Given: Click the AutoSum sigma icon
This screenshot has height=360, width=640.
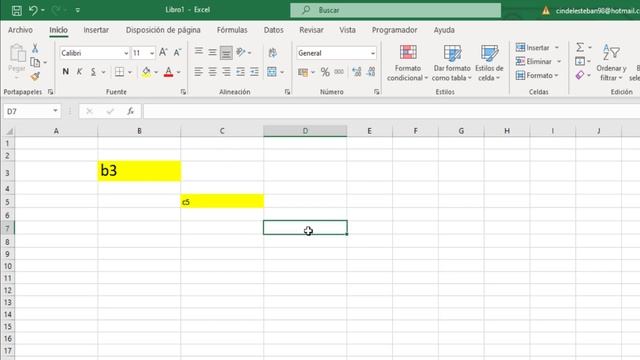Looking at the screenshot, I should [580, 47].
